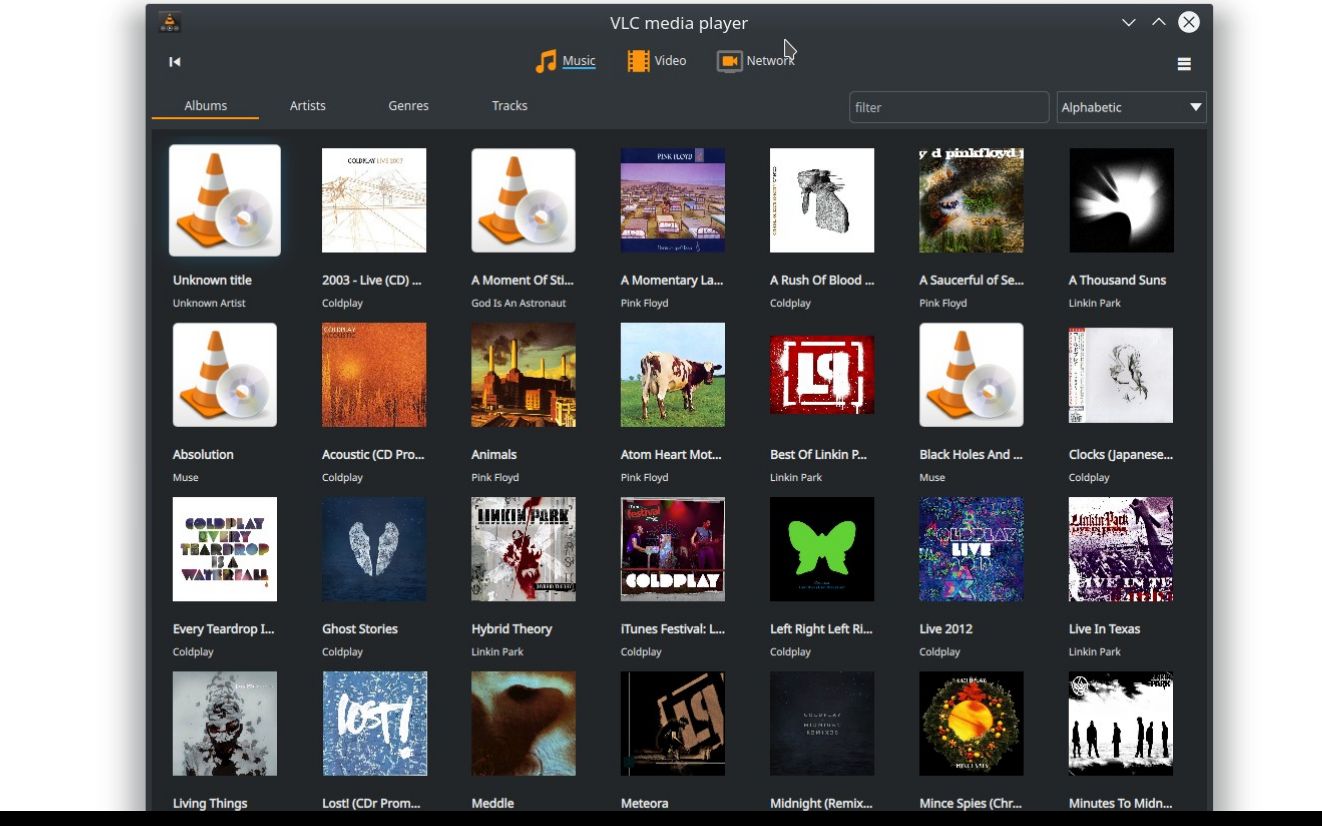Open A Momentary Lapse album cover
This screenshot has width=1322, height=826.
click(x=673, y=200)
